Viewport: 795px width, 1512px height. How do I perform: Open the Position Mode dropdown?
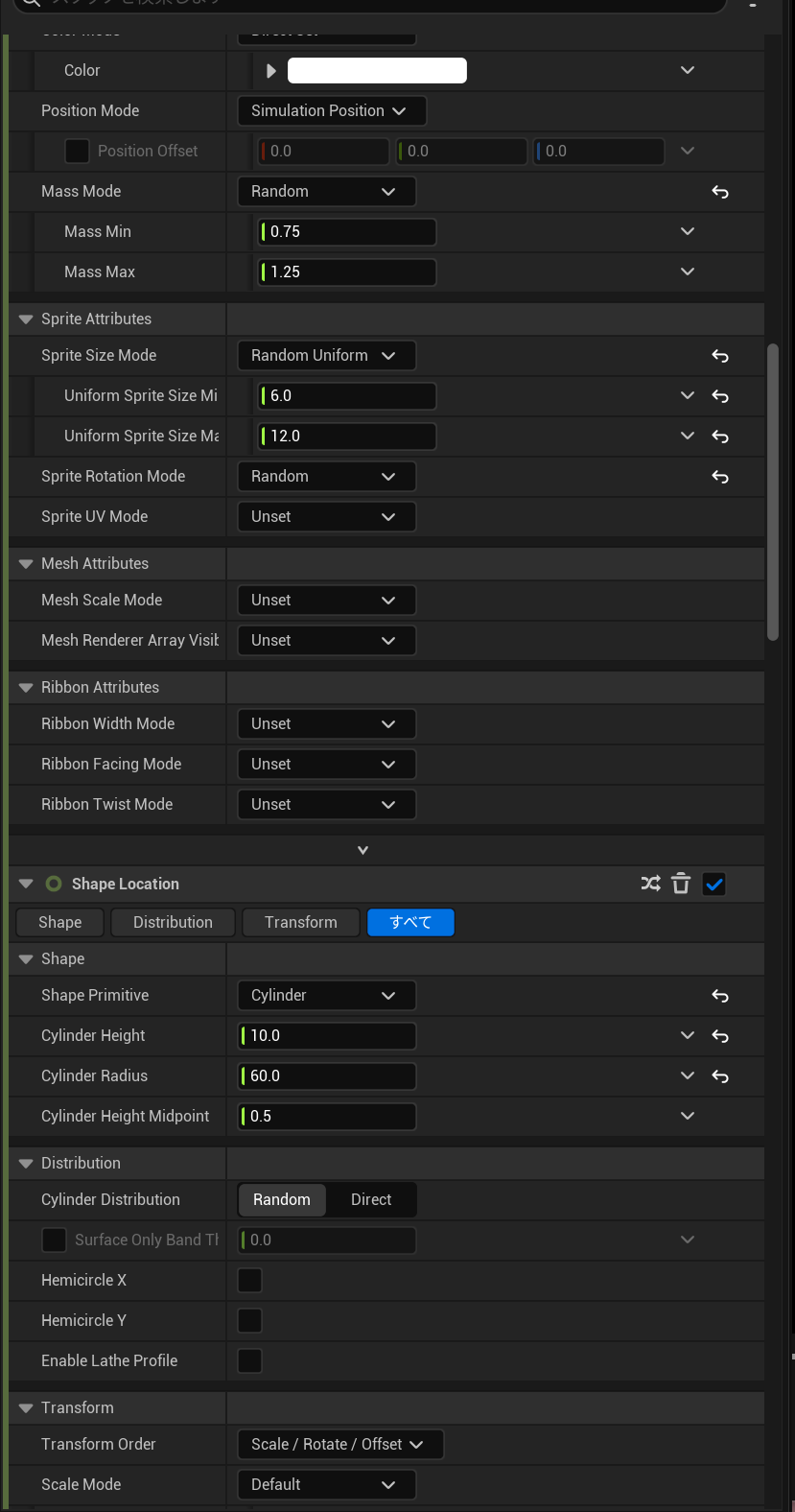click(332, 110)
